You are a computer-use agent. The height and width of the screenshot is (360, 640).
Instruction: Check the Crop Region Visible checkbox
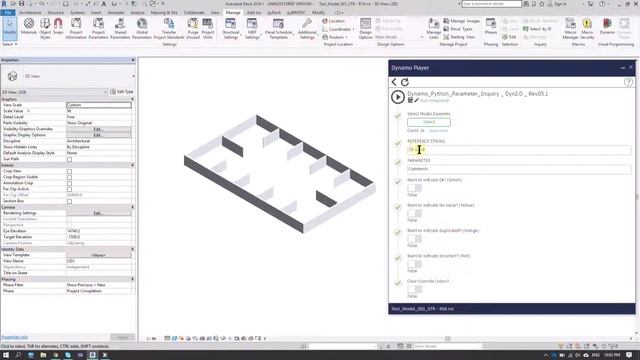pyautogui.click(x=69, y=177)
